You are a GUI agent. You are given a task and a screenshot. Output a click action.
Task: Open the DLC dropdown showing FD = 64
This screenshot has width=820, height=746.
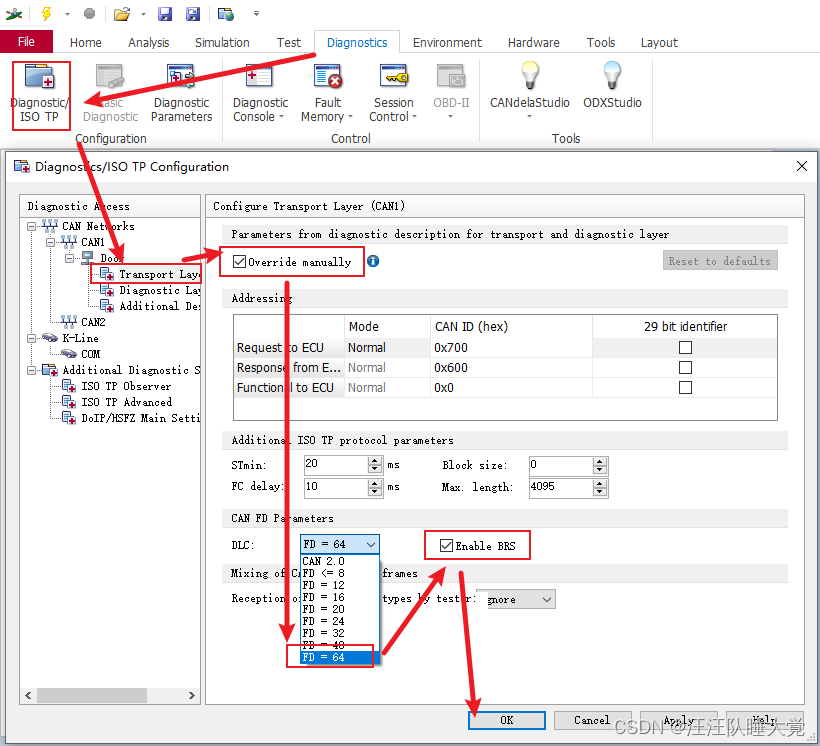[x=340, y=545]
